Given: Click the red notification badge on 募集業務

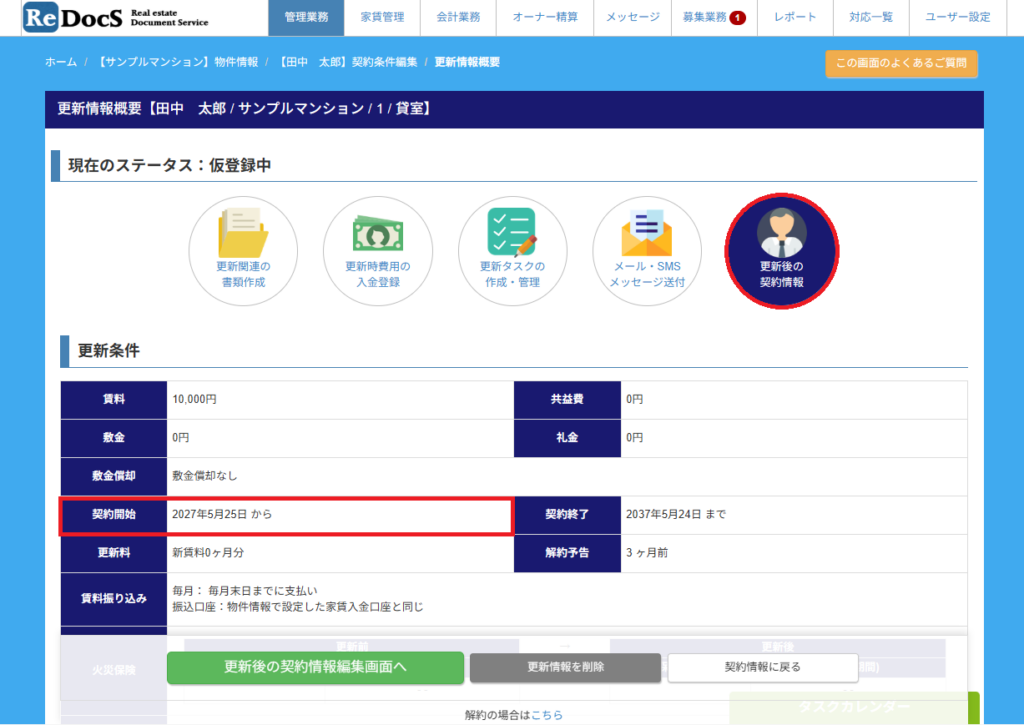Looking at the screenshot, I should (737, 18).
